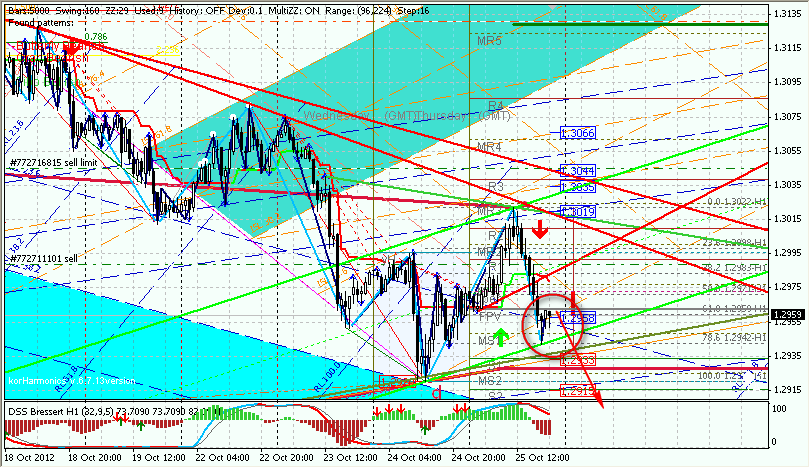The height and width of the screenshot is (468, 810).
Task: Select the red circle highlighting recent candles
Action: [x=553, y=327]
